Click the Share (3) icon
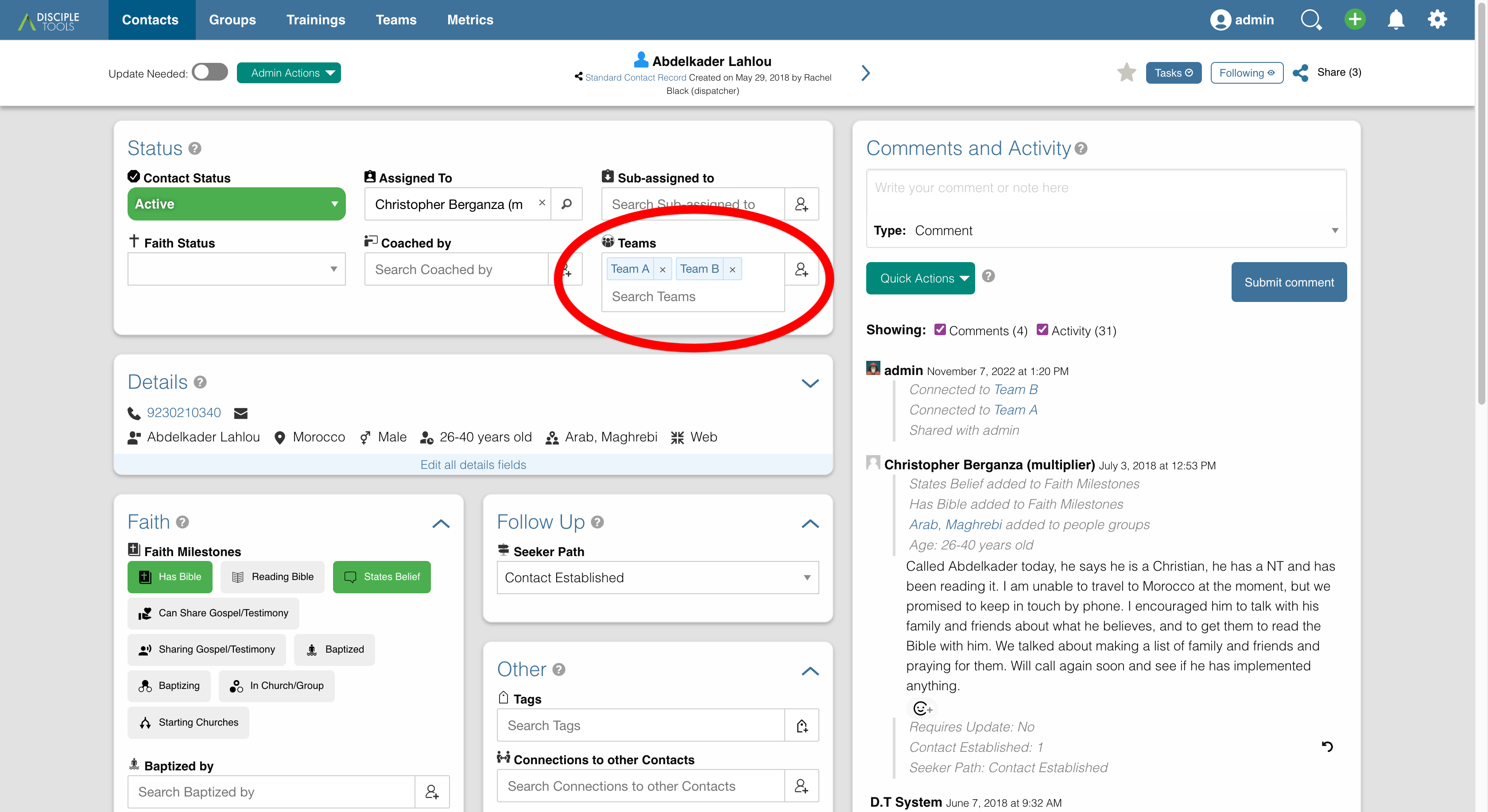1488x812 pixels. coord(1301,73)
